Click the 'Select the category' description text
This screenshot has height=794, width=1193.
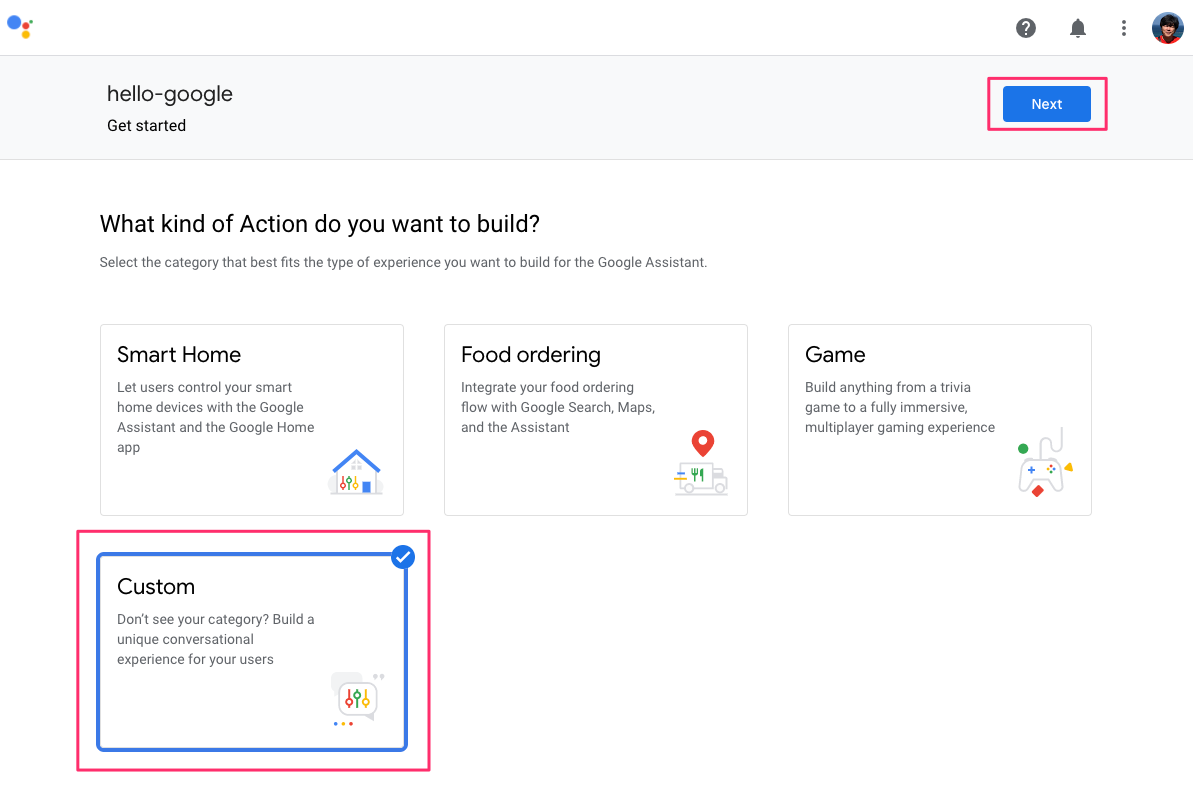[x=403, y=262]
